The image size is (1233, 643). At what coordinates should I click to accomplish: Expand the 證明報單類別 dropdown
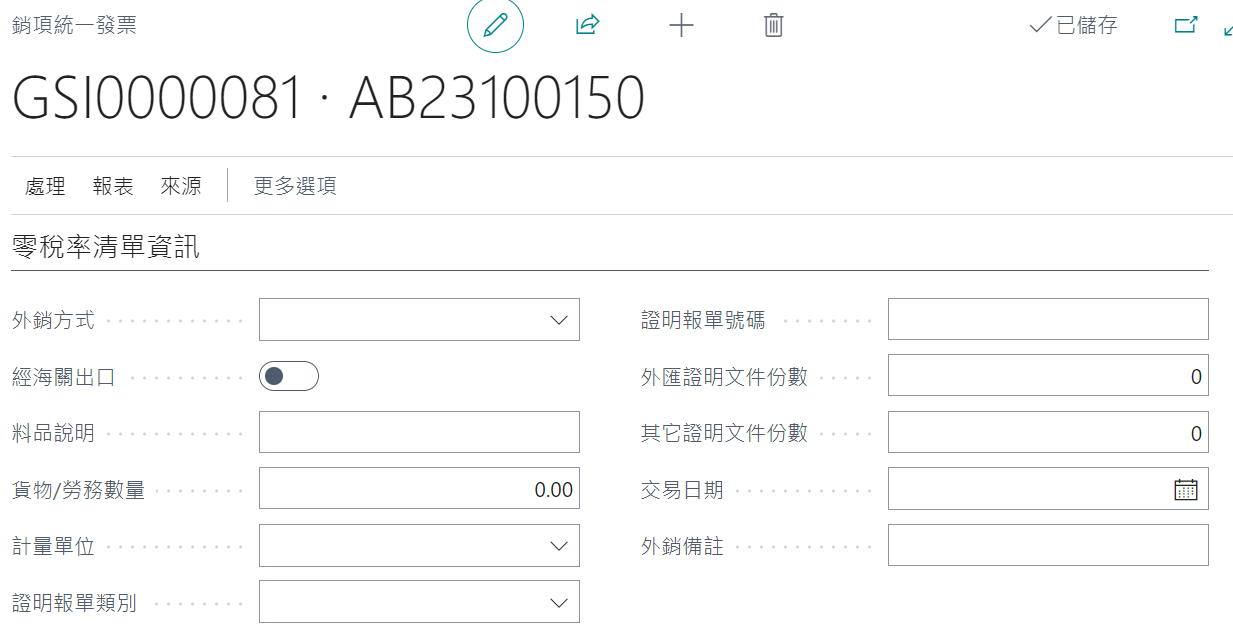pyautogui.click(x=558, y=602)
